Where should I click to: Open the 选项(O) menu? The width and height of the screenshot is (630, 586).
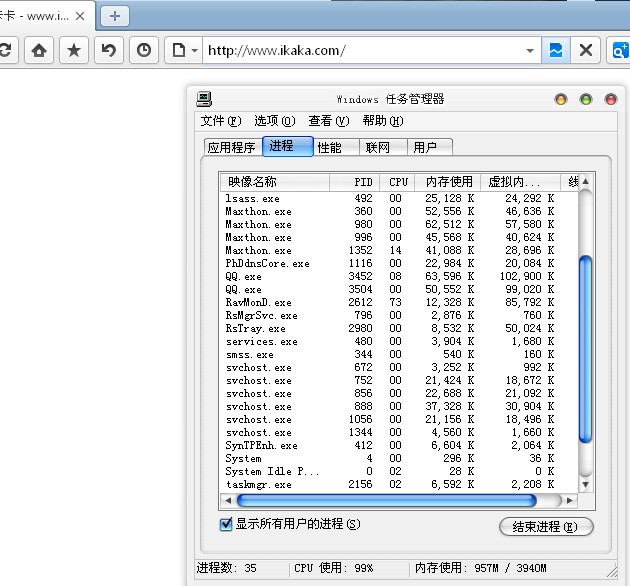click(275, 121)
